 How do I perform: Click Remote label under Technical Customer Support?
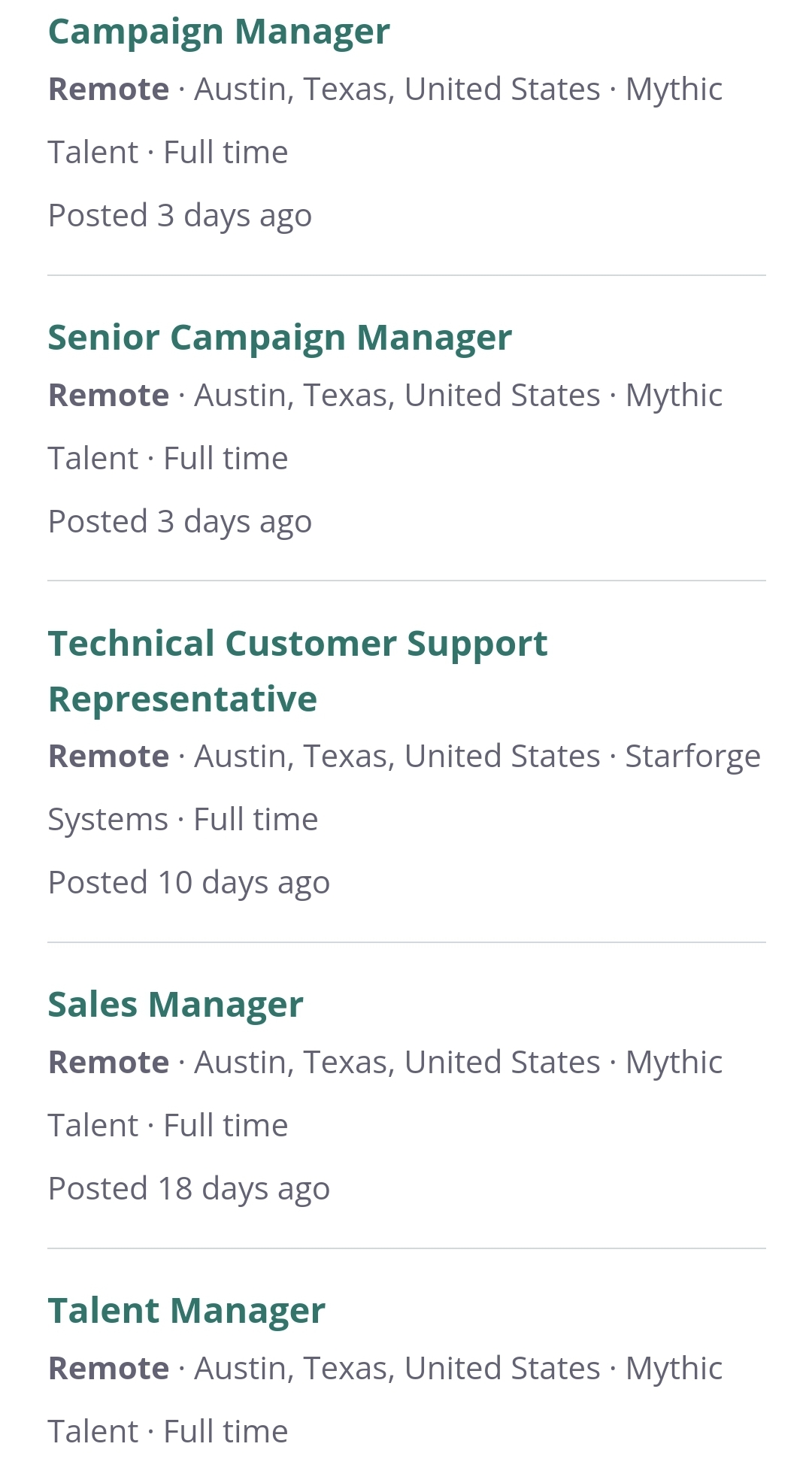(108, 757)
